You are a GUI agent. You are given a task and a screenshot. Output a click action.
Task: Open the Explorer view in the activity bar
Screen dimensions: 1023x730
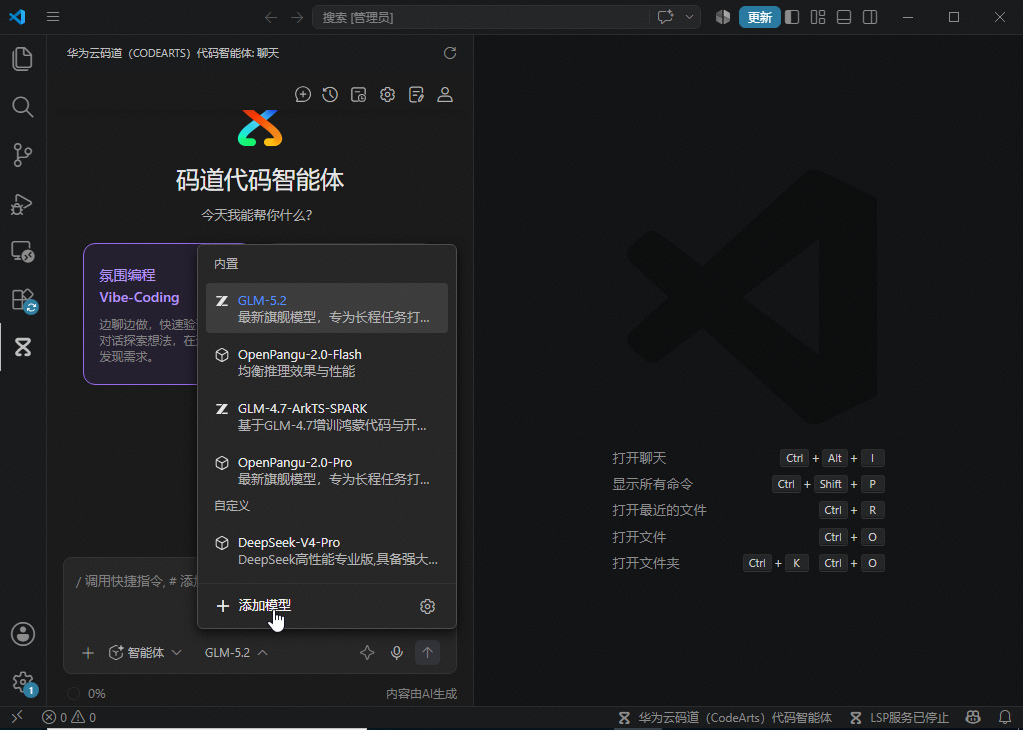23,59
